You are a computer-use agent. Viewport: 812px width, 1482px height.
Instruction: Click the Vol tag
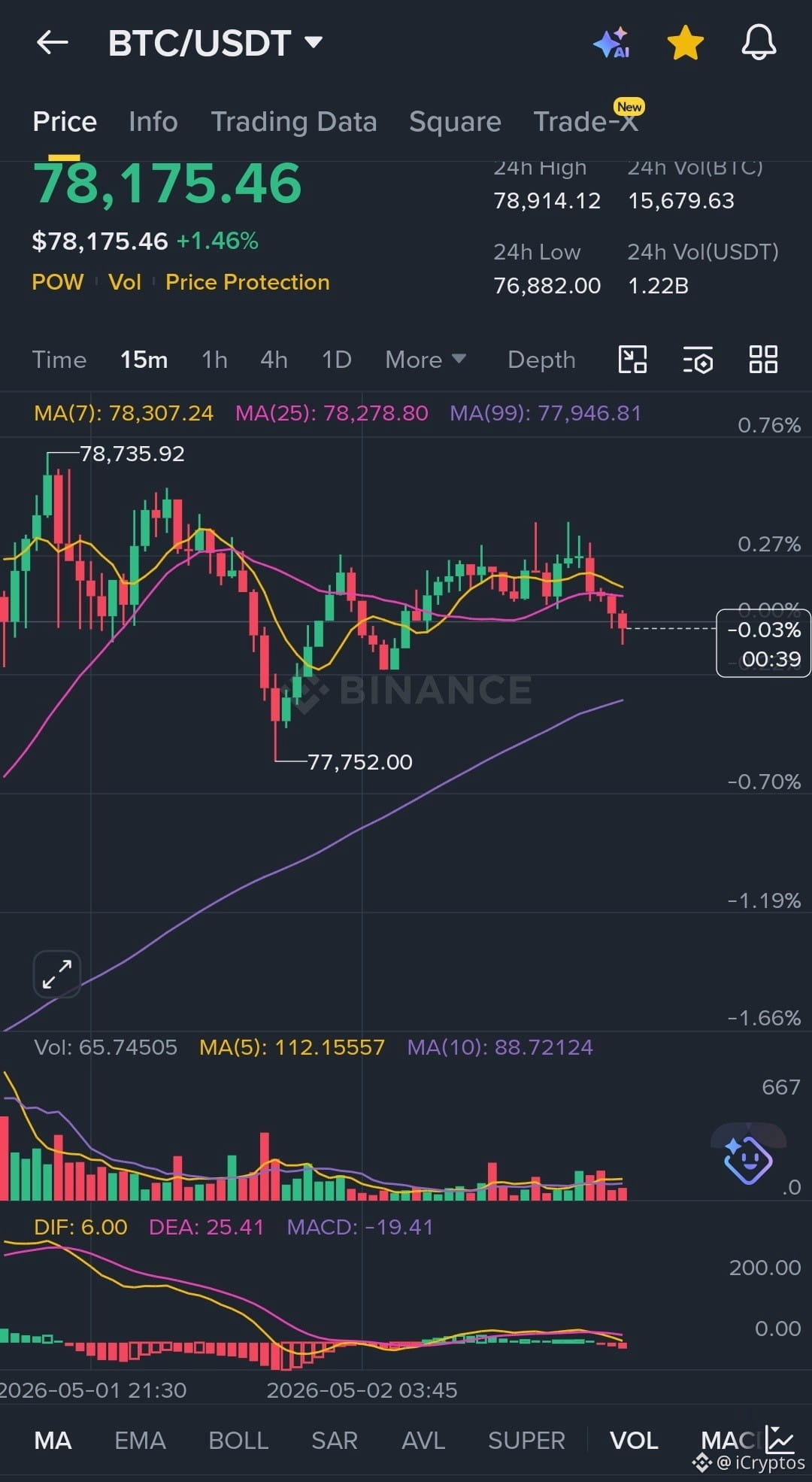point(125,282)
